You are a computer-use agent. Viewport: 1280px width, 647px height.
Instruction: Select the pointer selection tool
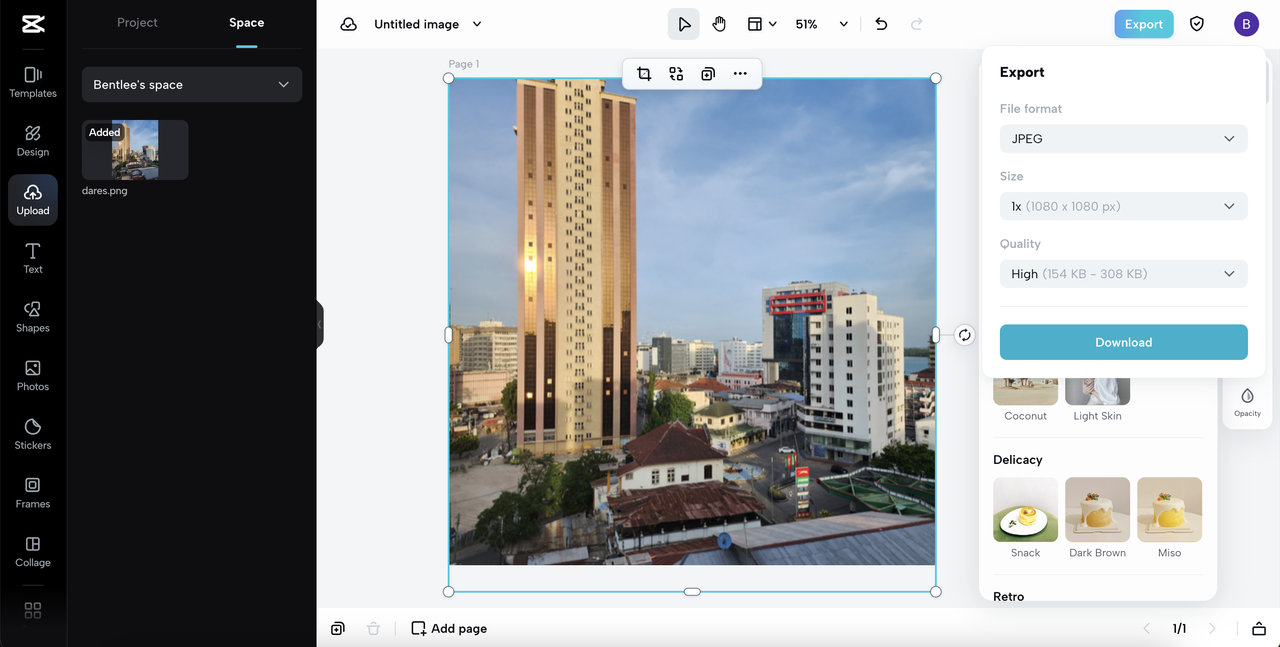[x=684, y=24]
